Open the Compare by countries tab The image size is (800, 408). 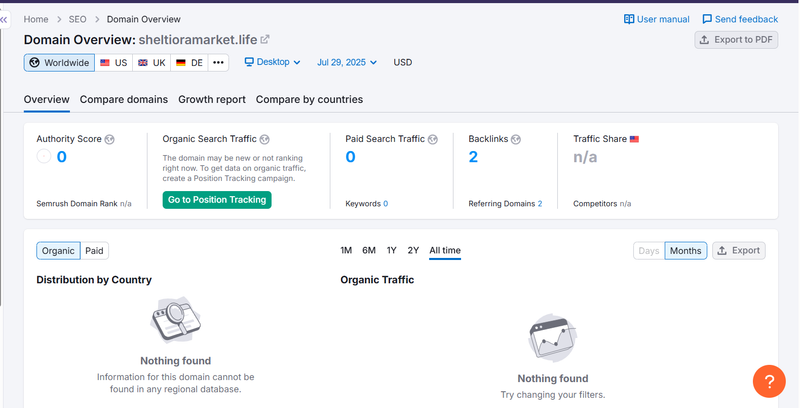[309, 99]
